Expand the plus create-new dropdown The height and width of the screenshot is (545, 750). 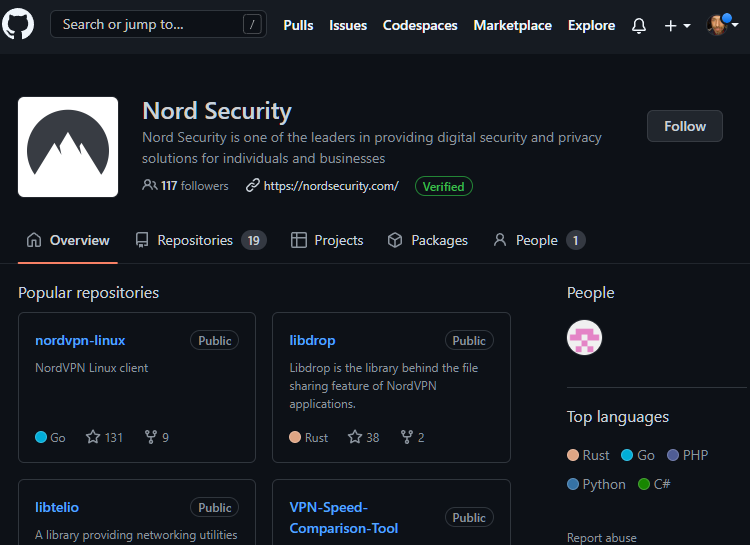pyautogui.click(x=677, y=25)
